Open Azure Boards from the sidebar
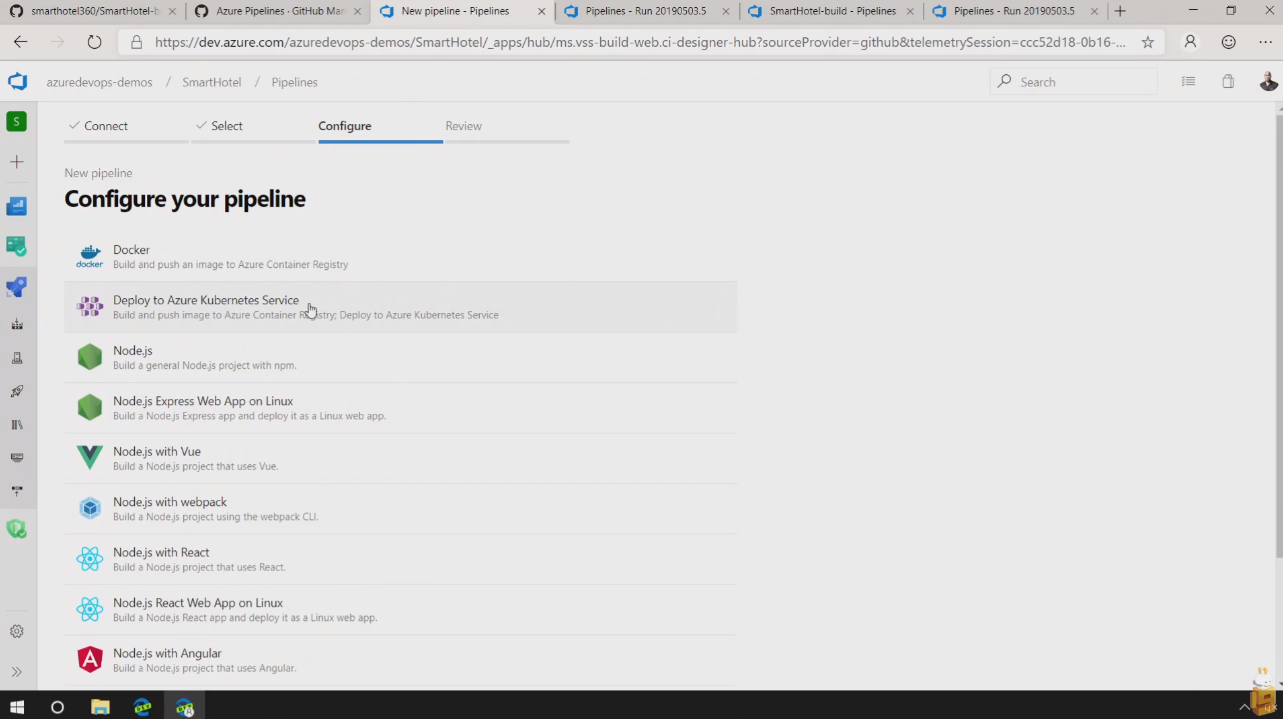 pyautogui.click(x=16, y=206)
